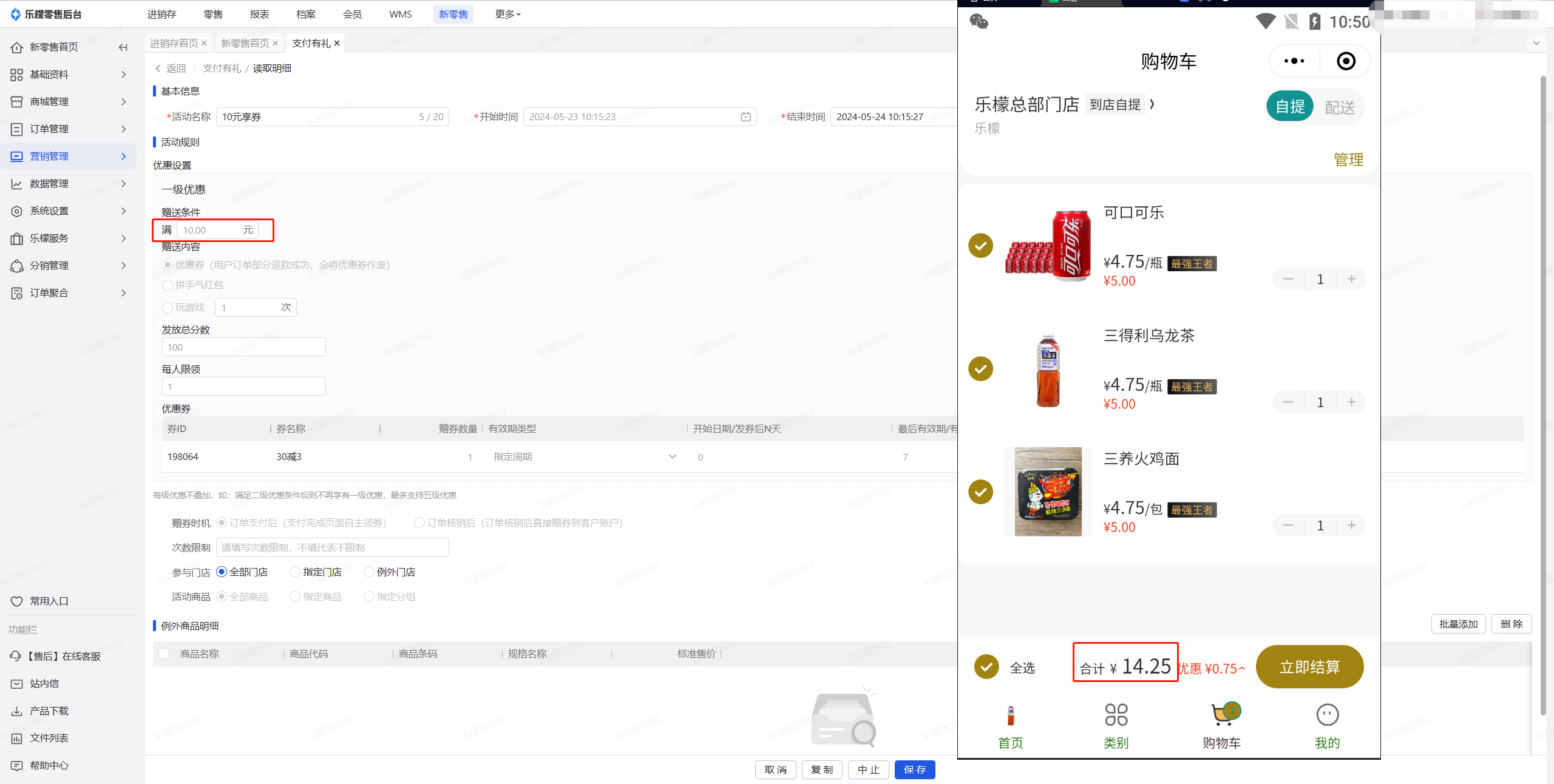Open the 会员 top menu

click(x=352, y=14)
